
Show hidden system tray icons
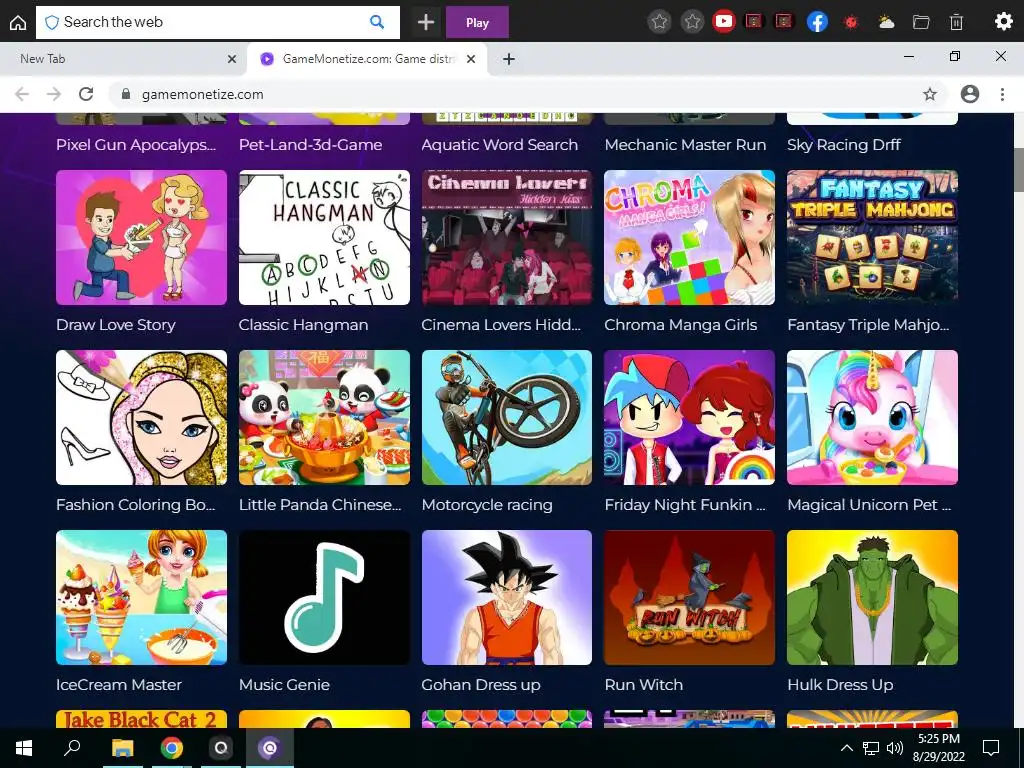(x=846, y=748)
